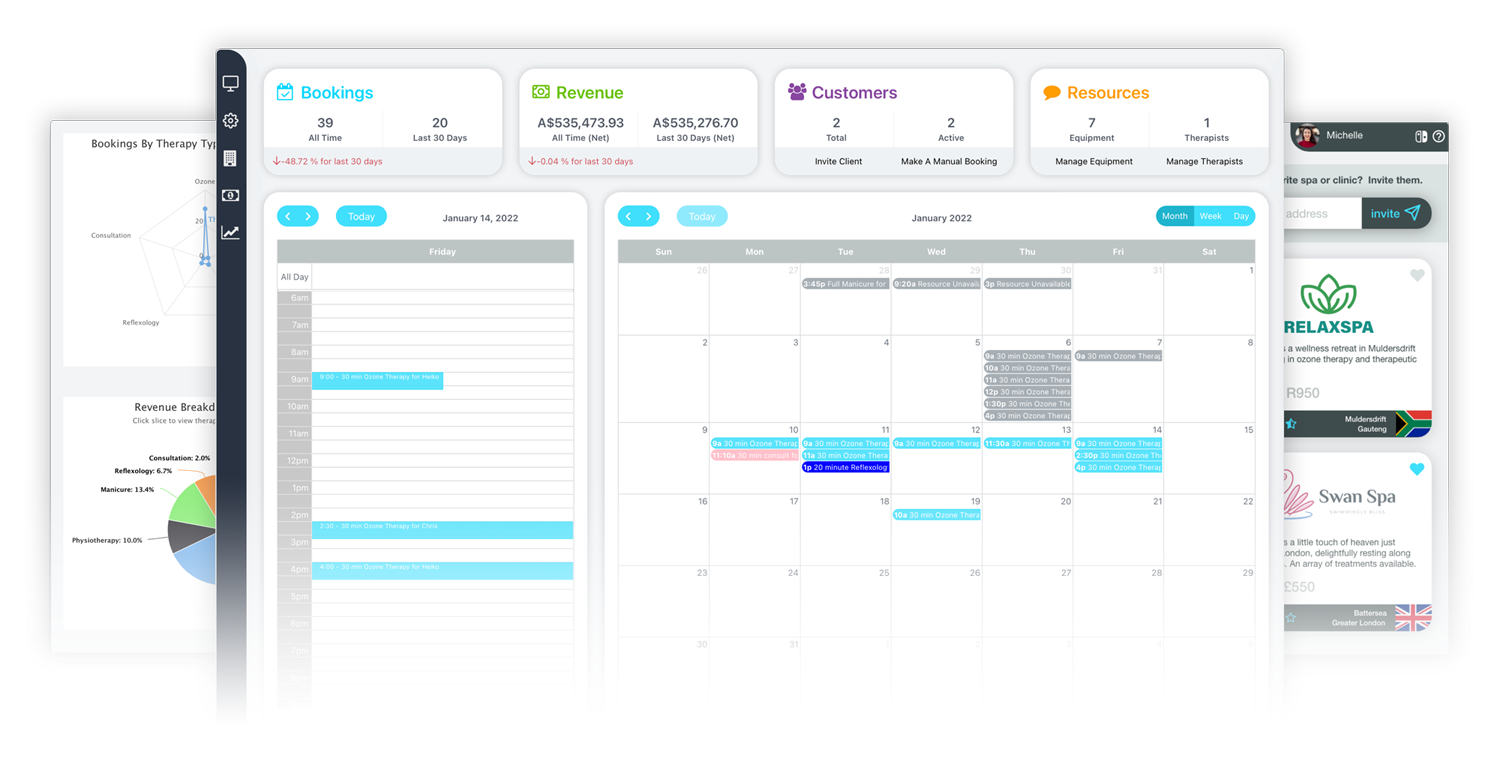This screenshot has height=776, width=1500.
Task: Click the Reflexology label on radar chart
Action: click(141, 323)
